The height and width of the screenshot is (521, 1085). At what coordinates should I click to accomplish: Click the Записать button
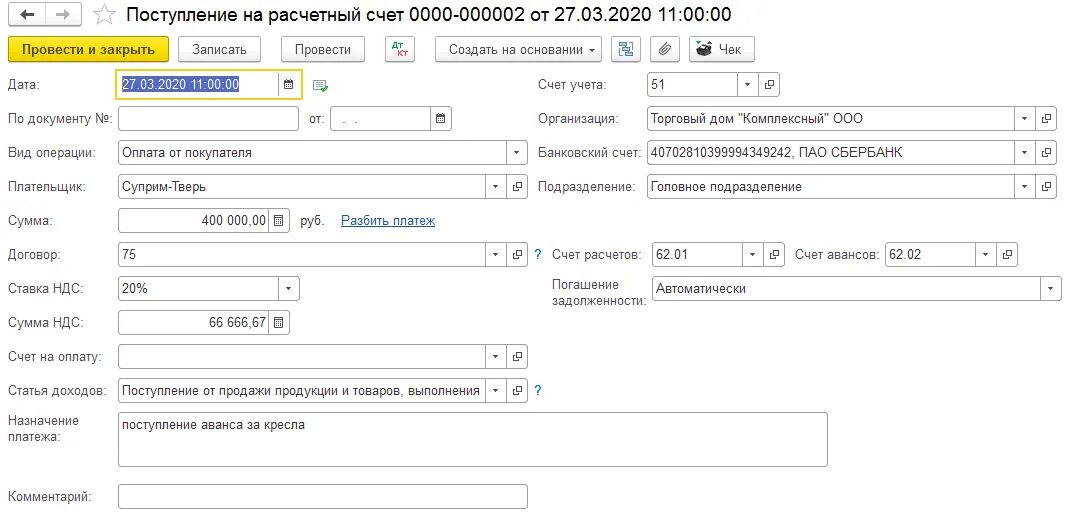pyautogui.click(x=219, y=49)
